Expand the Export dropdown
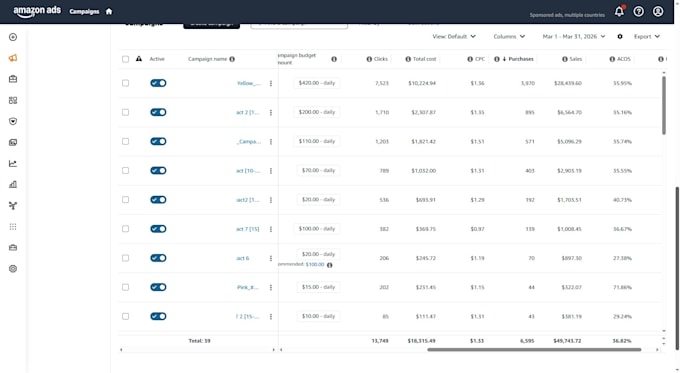 click(x=647, y=36)
